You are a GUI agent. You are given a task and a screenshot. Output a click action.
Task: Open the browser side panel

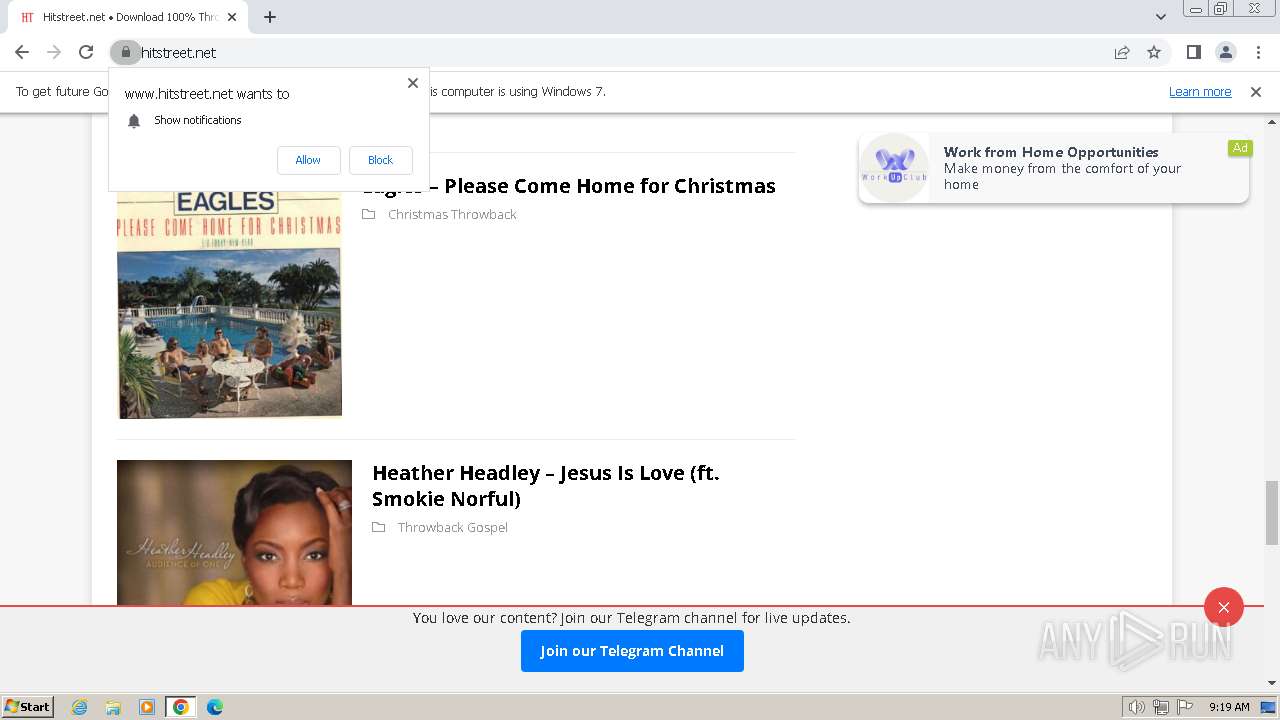[1193, 52]
